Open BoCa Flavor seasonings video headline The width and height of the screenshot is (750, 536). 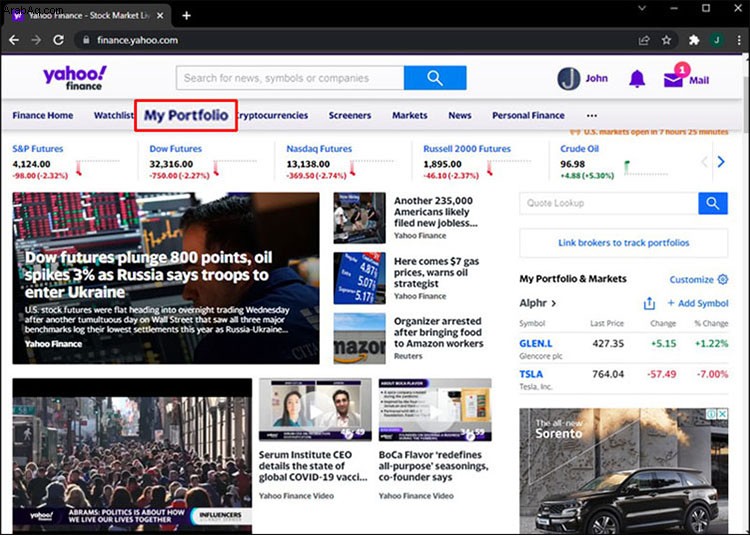pyautogui.click(x=433, y=466)
